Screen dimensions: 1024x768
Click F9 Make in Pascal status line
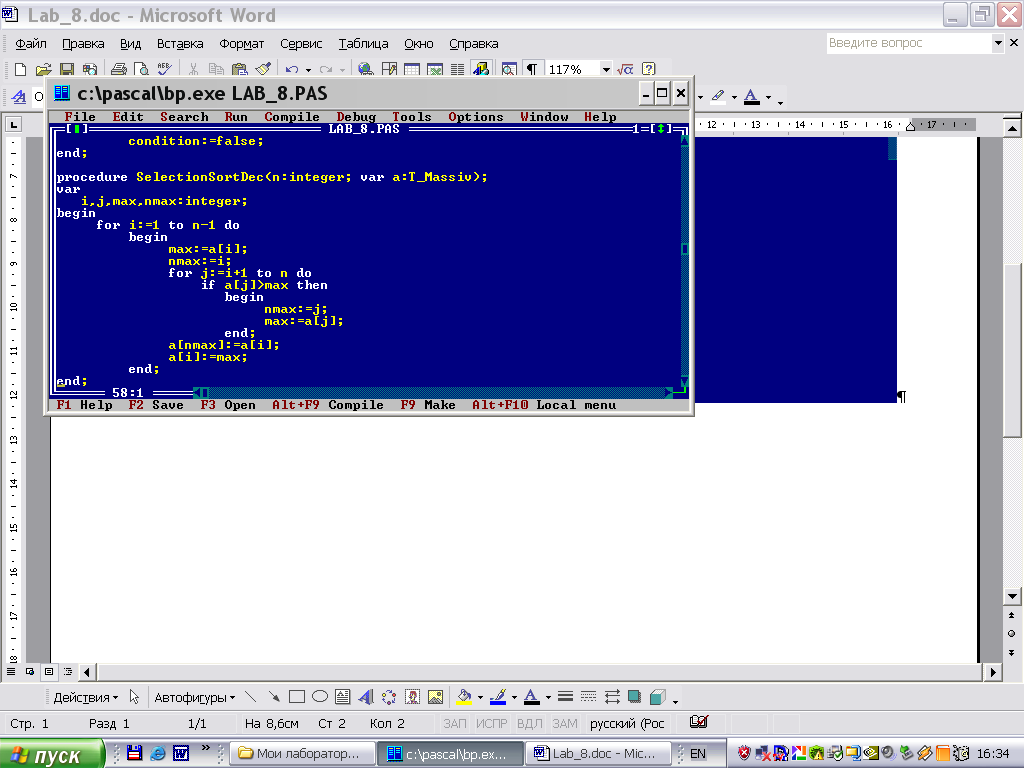click(428, 405)
